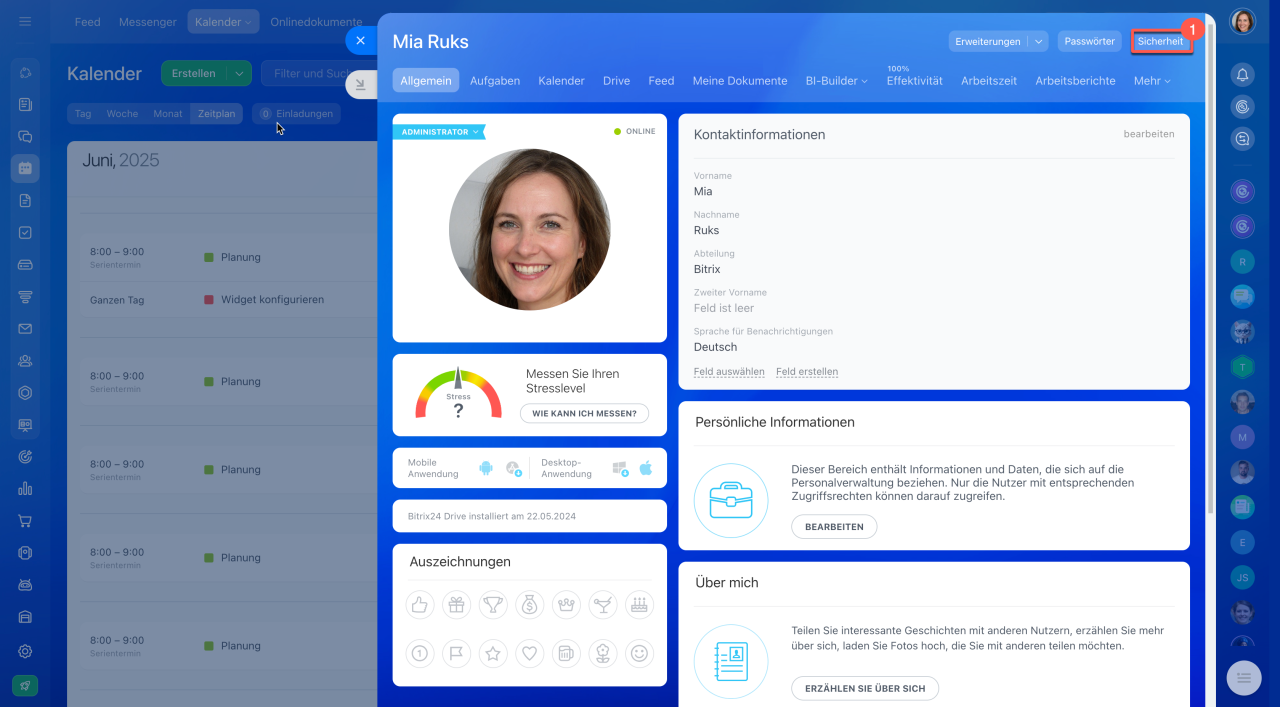This screenshot has height=707, width=1280.
Task: Open the Arbeitsberichte tab
Action: coord(1075,81)
